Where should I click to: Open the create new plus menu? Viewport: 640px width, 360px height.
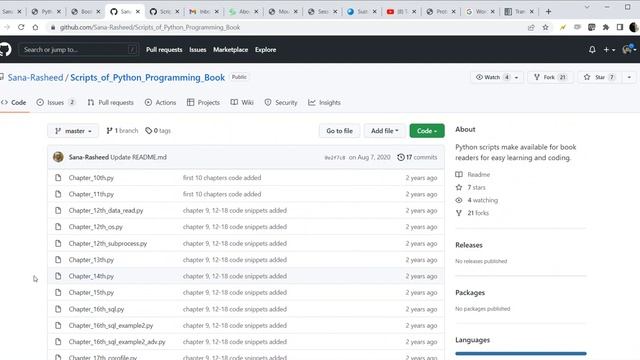point(609,49)
